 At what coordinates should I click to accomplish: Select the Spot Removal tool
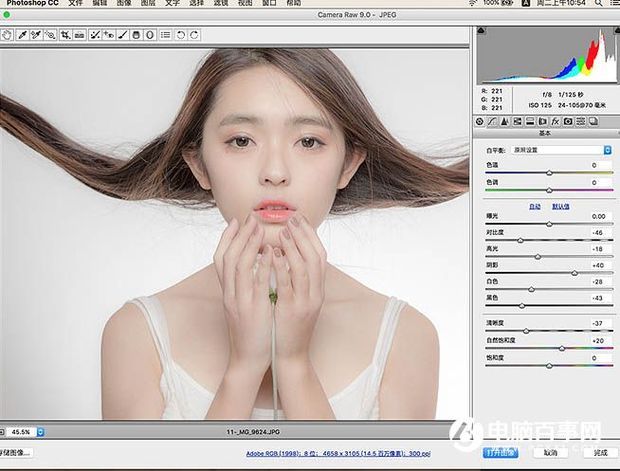(95, 35)
